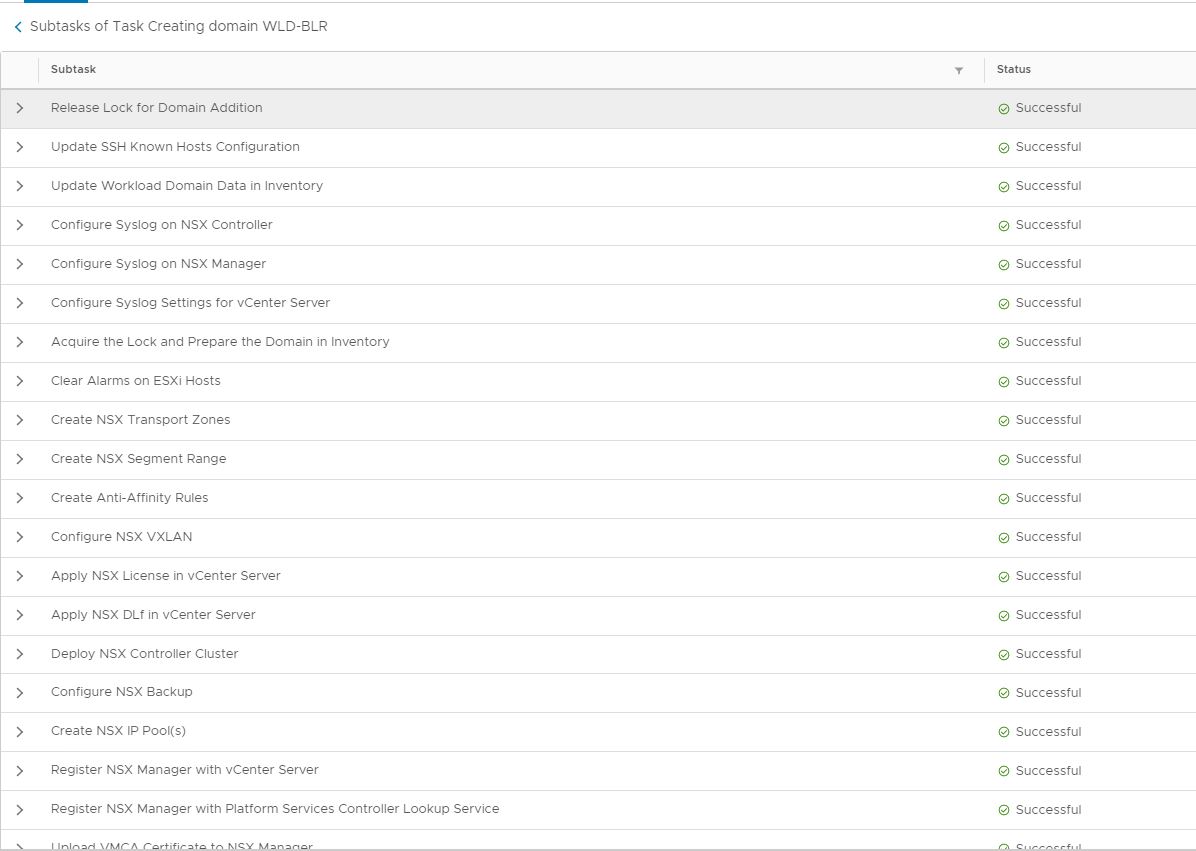Sort by the Subtask column header
Screen dimensions: 1196x851
pyautogui.click(x=73, y=70)
